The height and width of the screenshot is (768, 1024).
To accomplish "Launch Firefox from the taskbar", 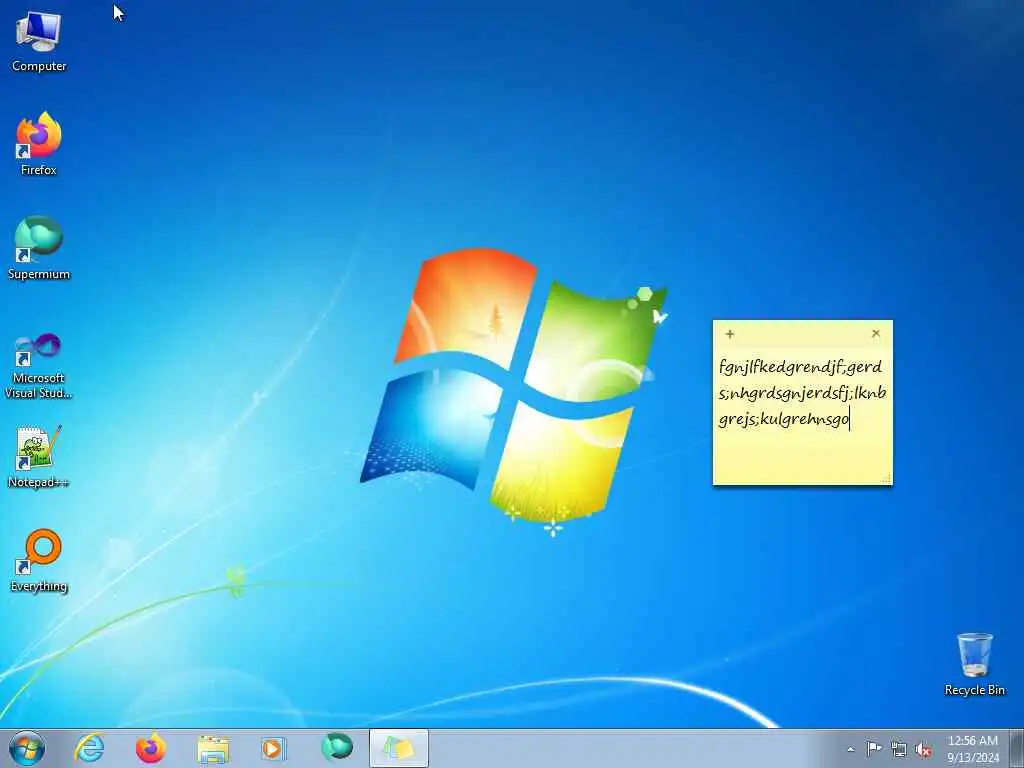I will [151, 748].
